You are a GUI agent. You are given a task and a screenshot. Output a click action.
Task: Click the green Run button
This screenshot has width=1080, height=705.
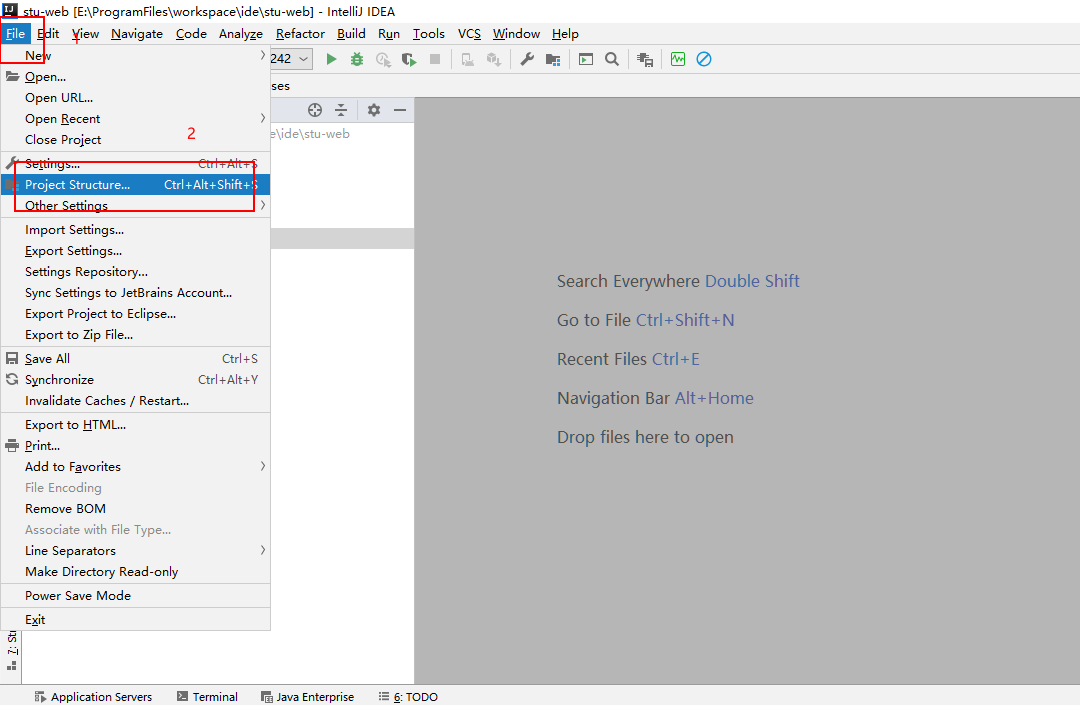coord(331,59)
